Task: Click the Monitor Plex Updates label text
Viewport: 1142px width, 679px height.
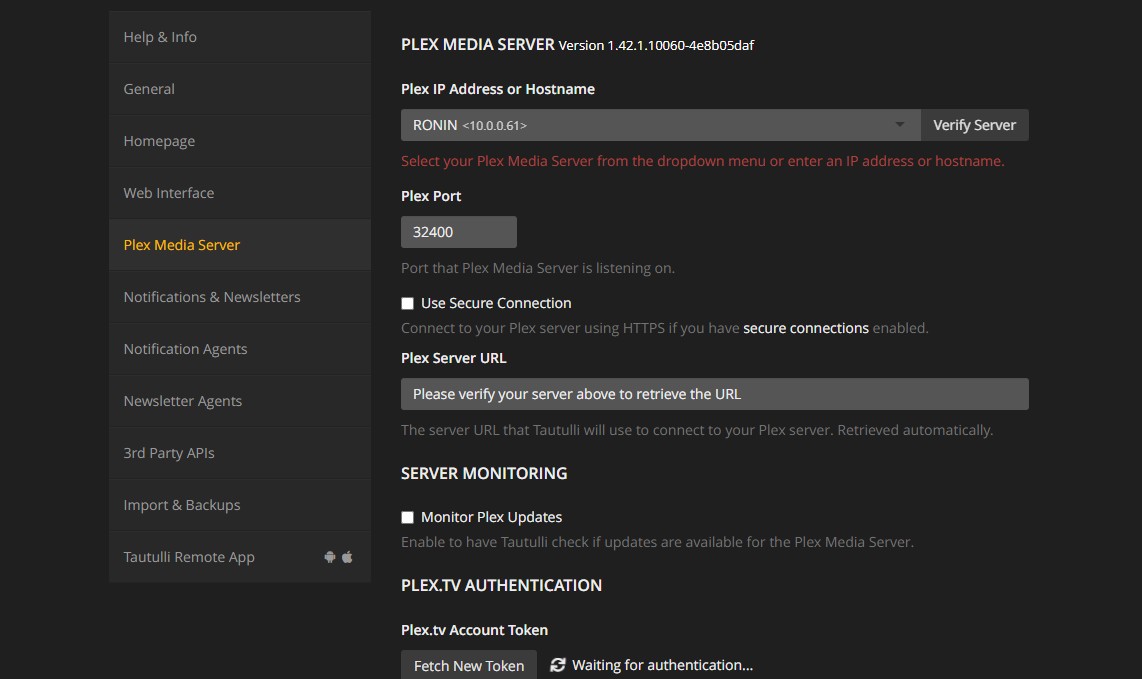Action: click(x=492, y=517)
